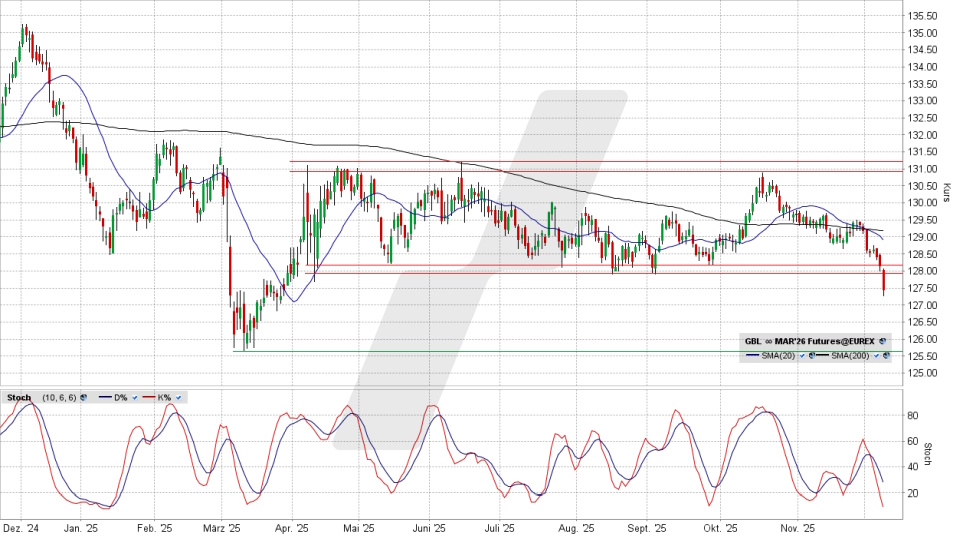Click the upper red resistance line near 131.20

[596, 162]
